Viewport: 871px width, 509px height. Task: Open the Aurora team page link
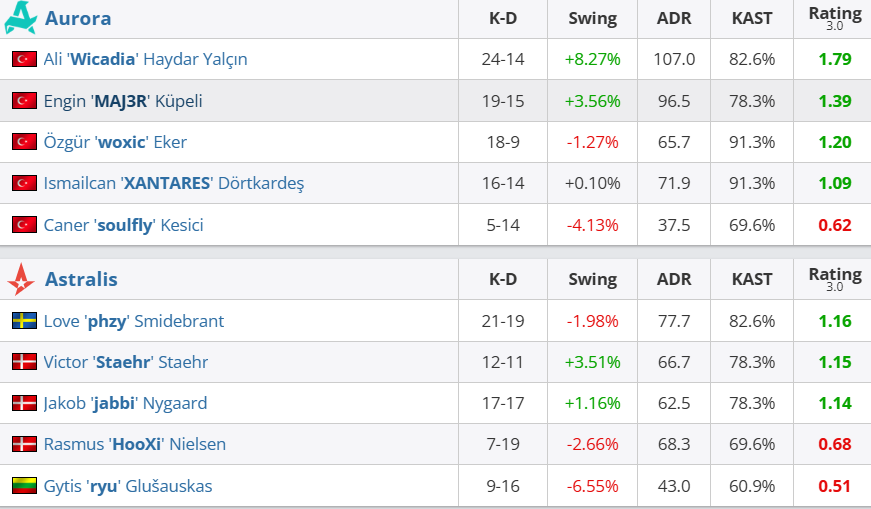pyautogui.click(x=78, y=18)
